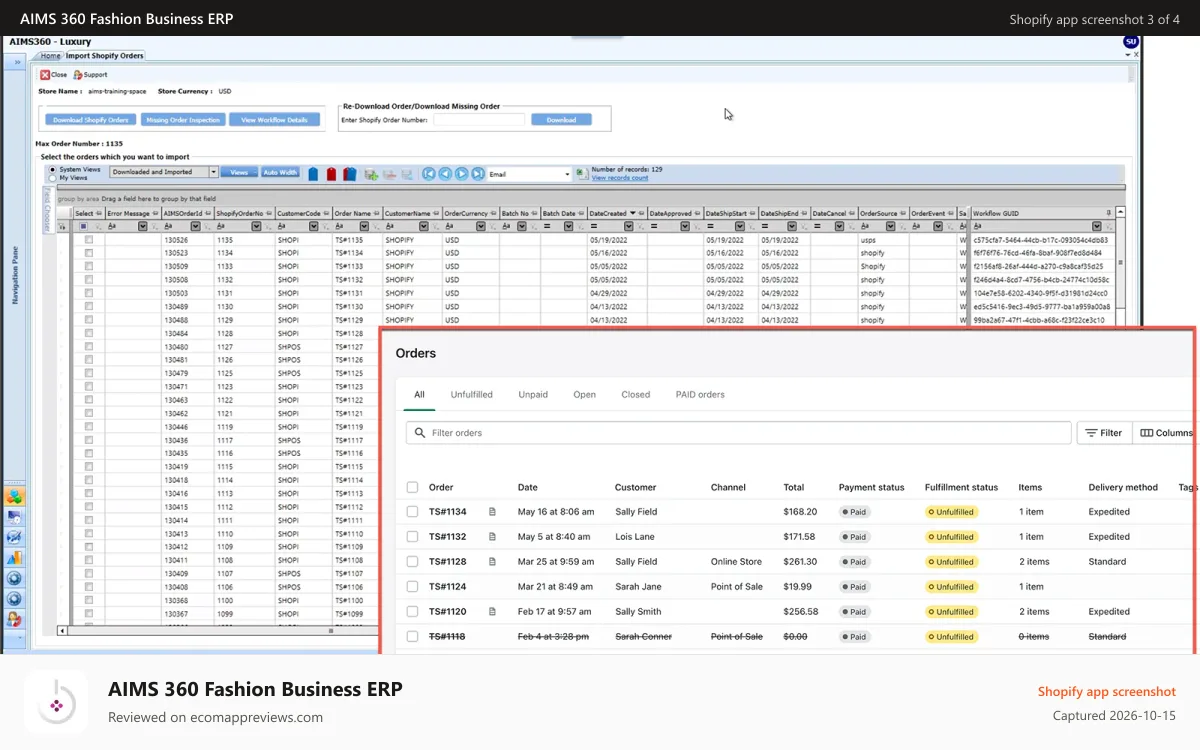Open document note icon for order TS#1132

(492, 537)
